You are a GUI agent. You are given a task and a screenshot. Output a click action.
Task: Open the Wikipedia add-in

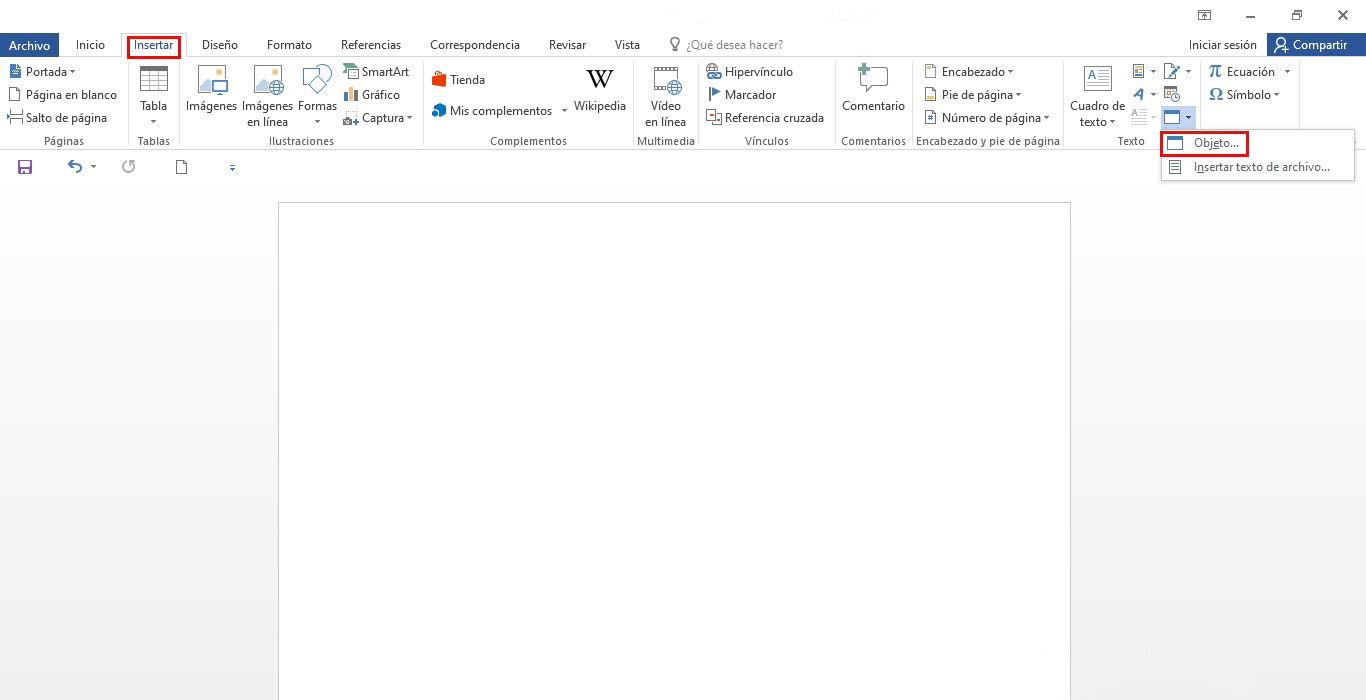pos(599,90)
